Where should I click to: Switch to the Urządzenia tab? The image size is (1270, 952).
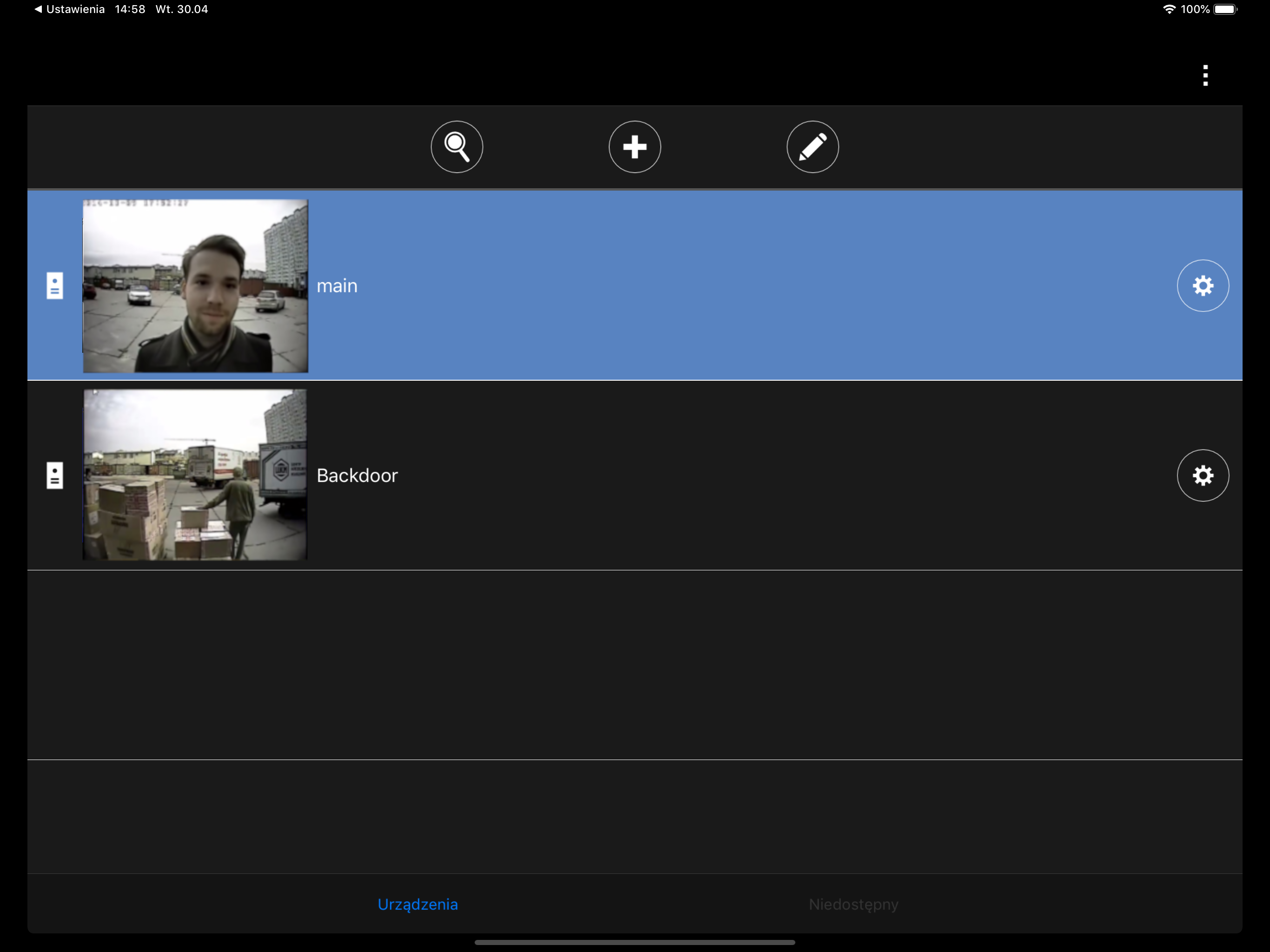pos(418,904)
